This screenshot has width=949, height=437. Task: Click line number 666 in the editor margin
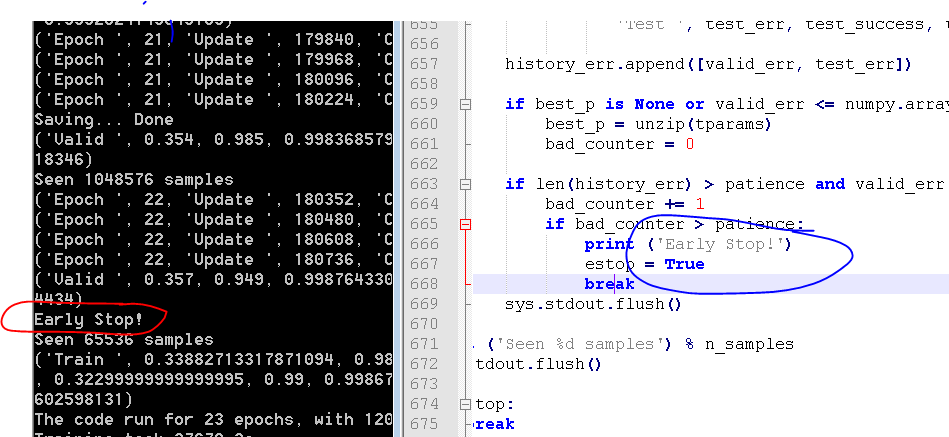[424, 244]
